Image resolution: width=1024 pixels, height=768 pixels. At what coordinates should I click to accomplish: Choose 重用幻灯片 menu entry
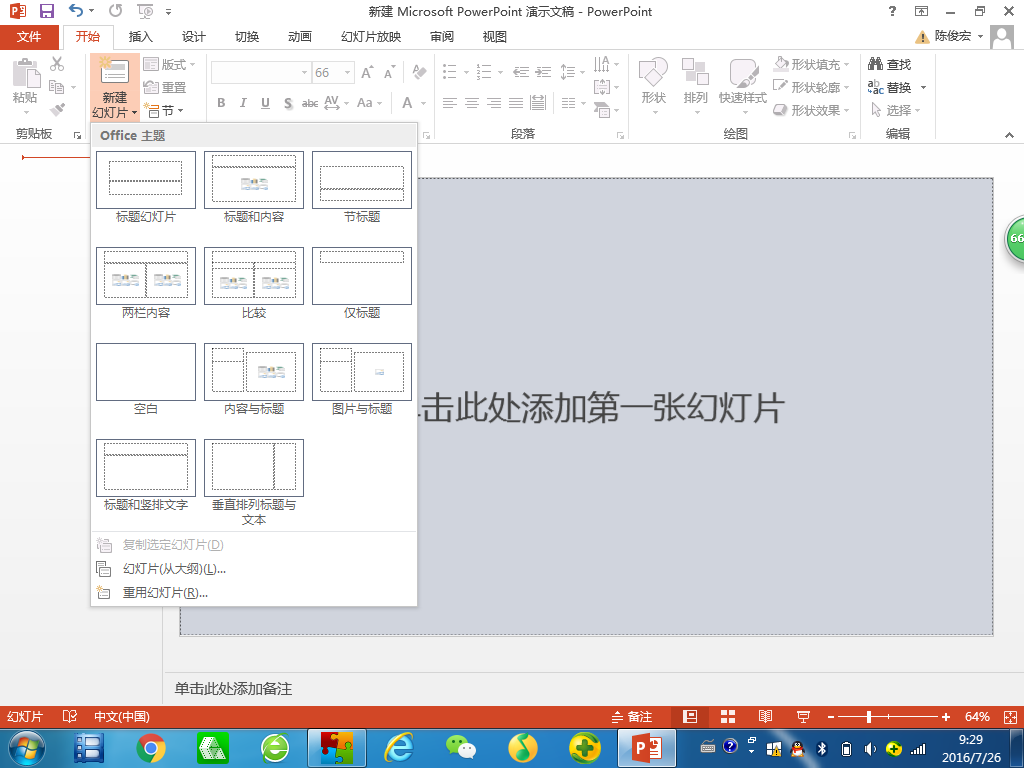click(254, 593)
